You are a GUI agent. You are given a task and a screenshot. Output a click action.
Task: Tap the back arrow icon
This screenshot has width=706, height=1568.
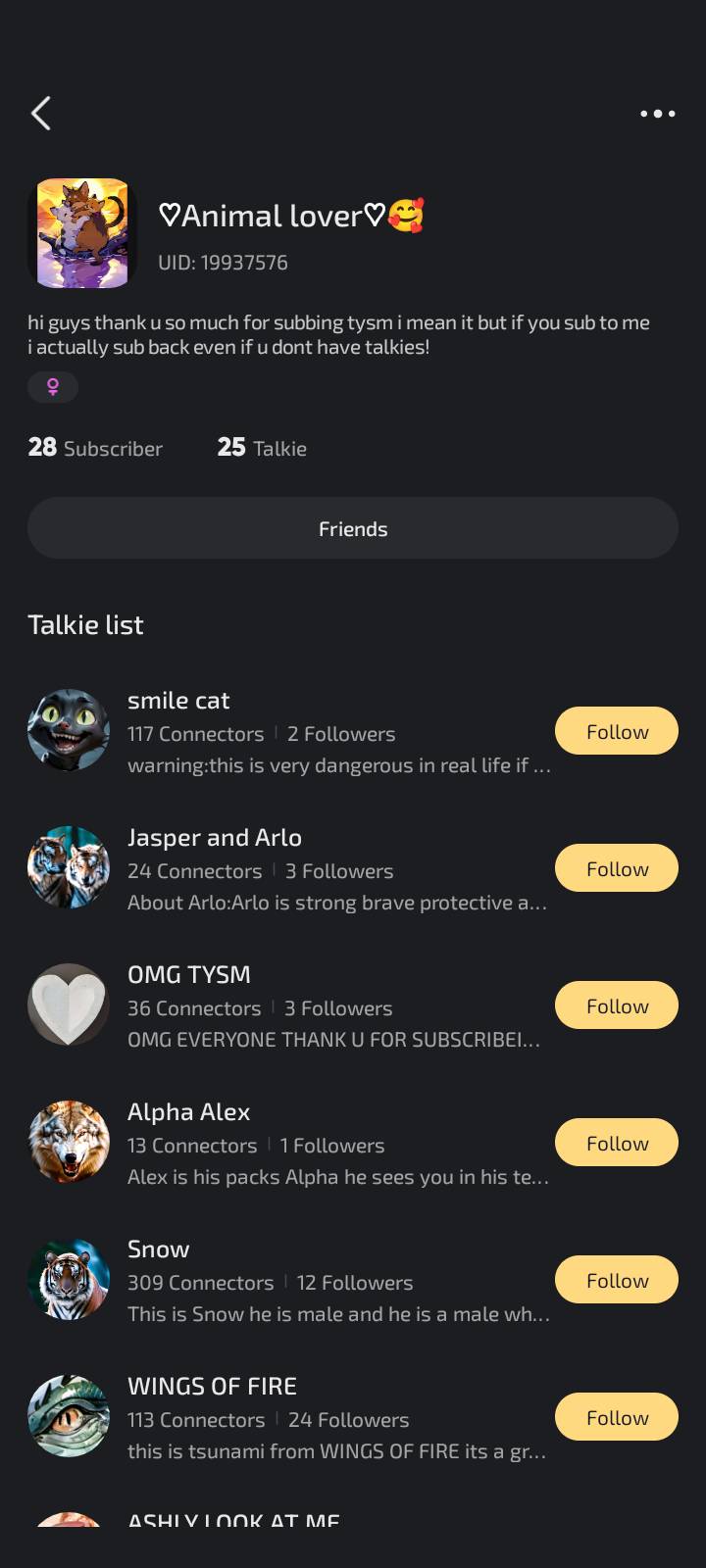41,114
